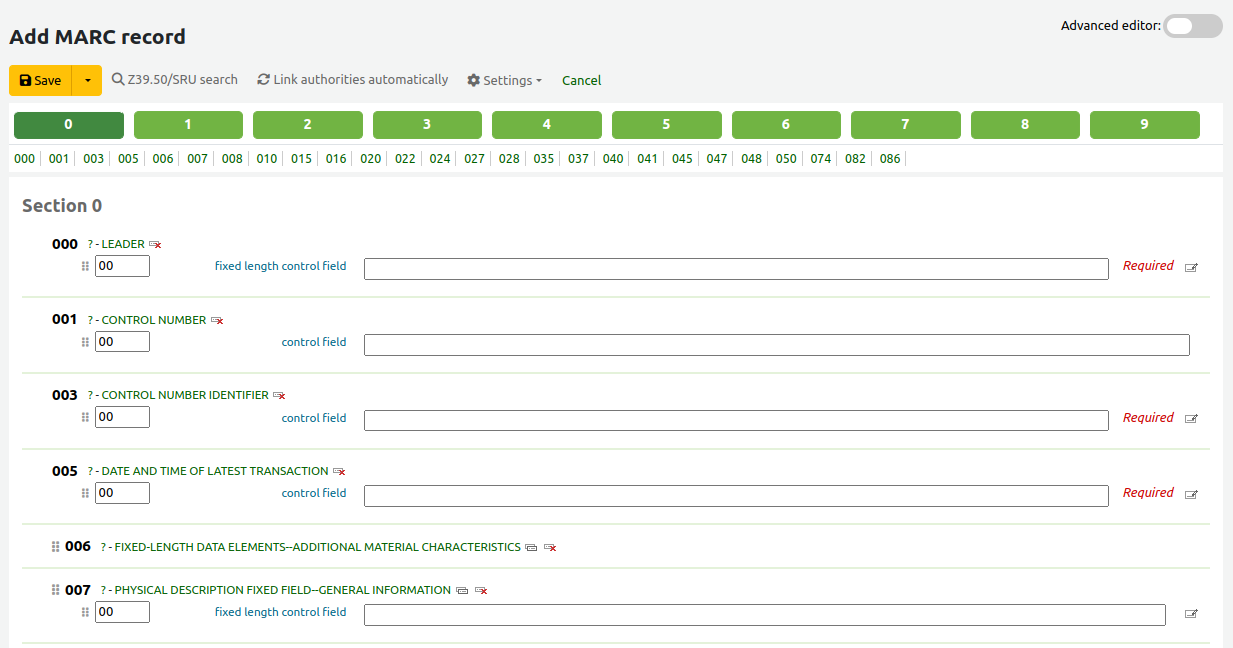The height and width of the screenshot is (648, 1233).
Task: Delete the 005 DATE AND TIME field
Action: coord(339,470)
